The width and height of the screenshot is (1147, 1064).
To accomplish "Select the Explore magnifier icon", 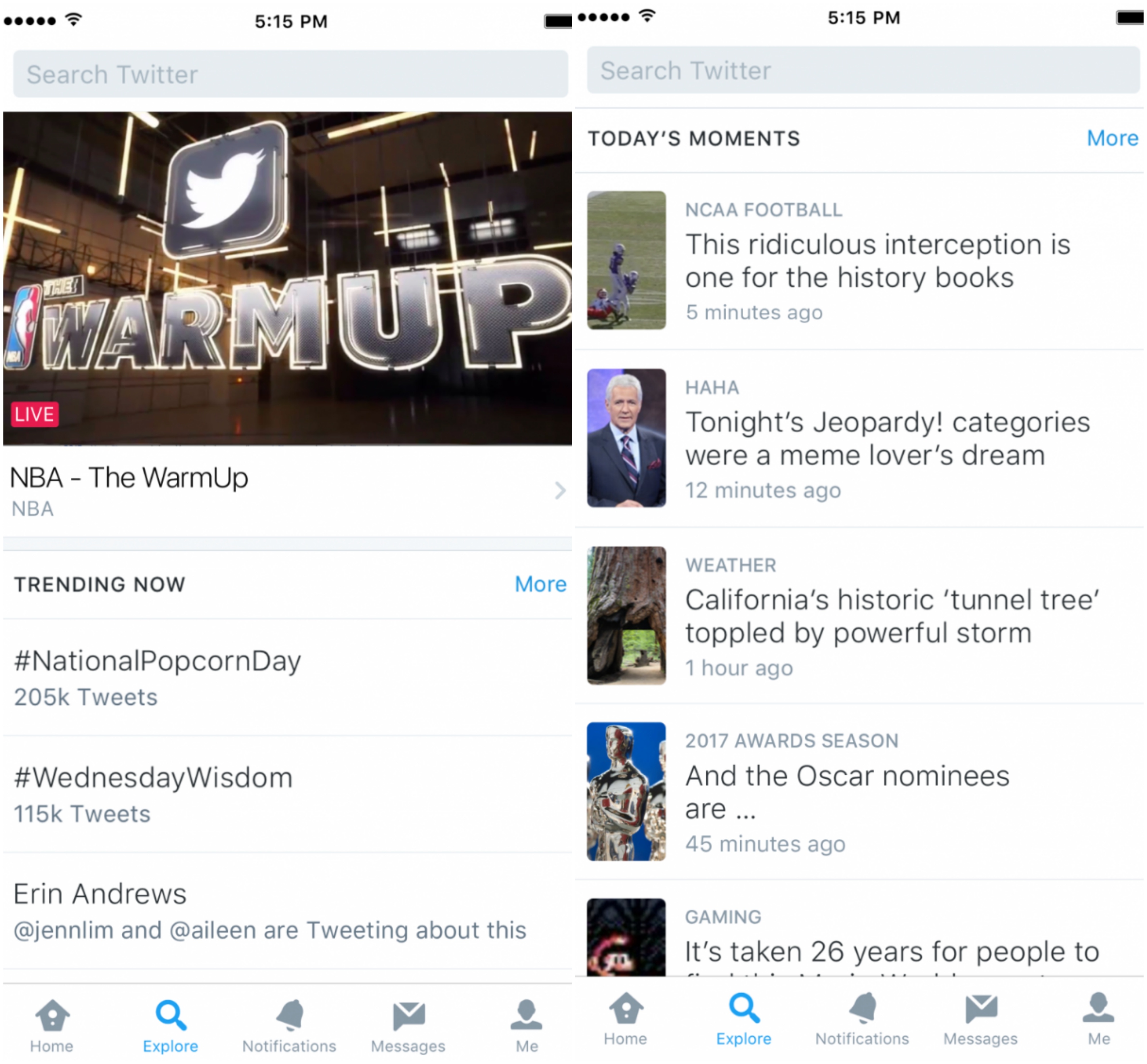I will click(171, 1019).
